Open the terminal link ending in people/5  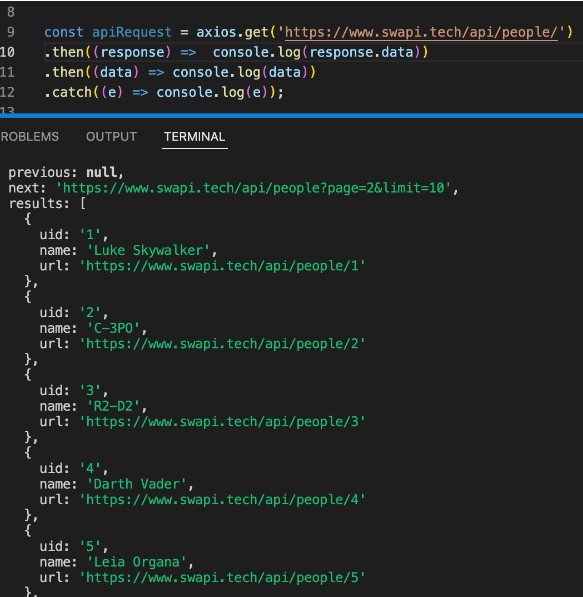222,578
